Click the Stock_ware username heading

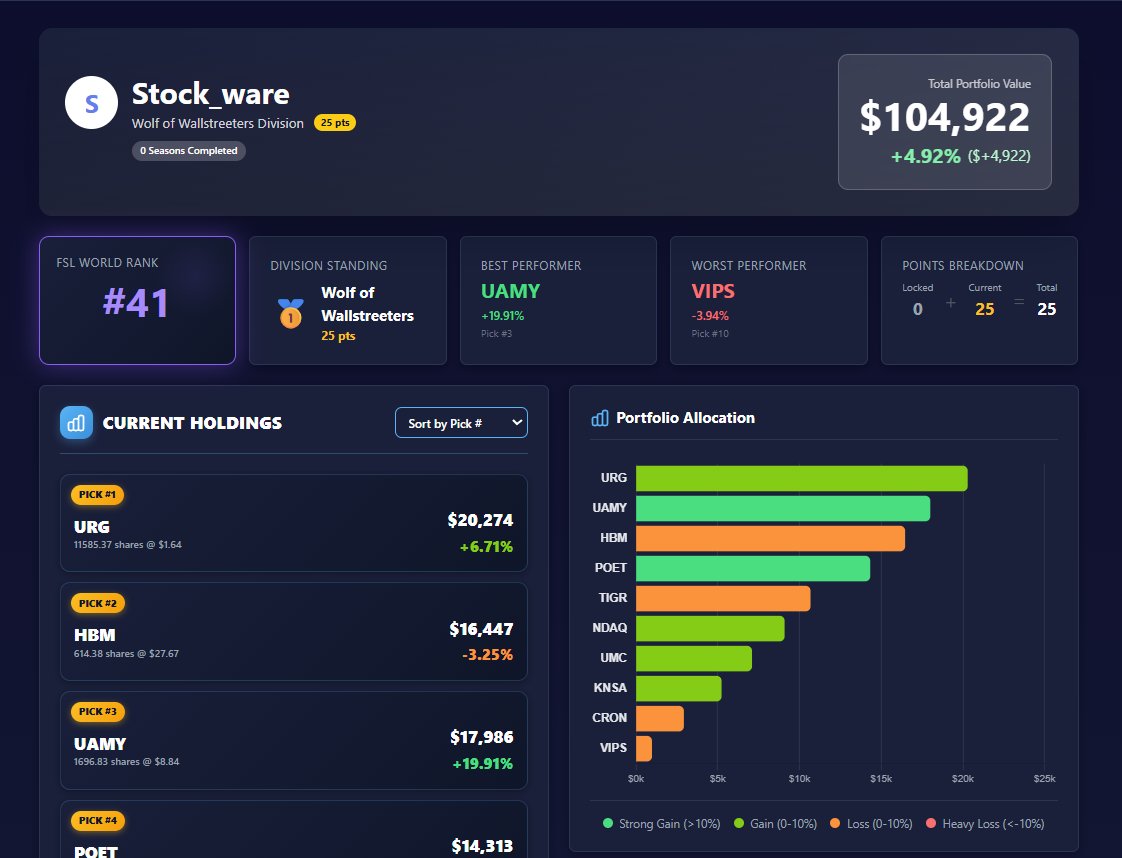coord(210,94)
